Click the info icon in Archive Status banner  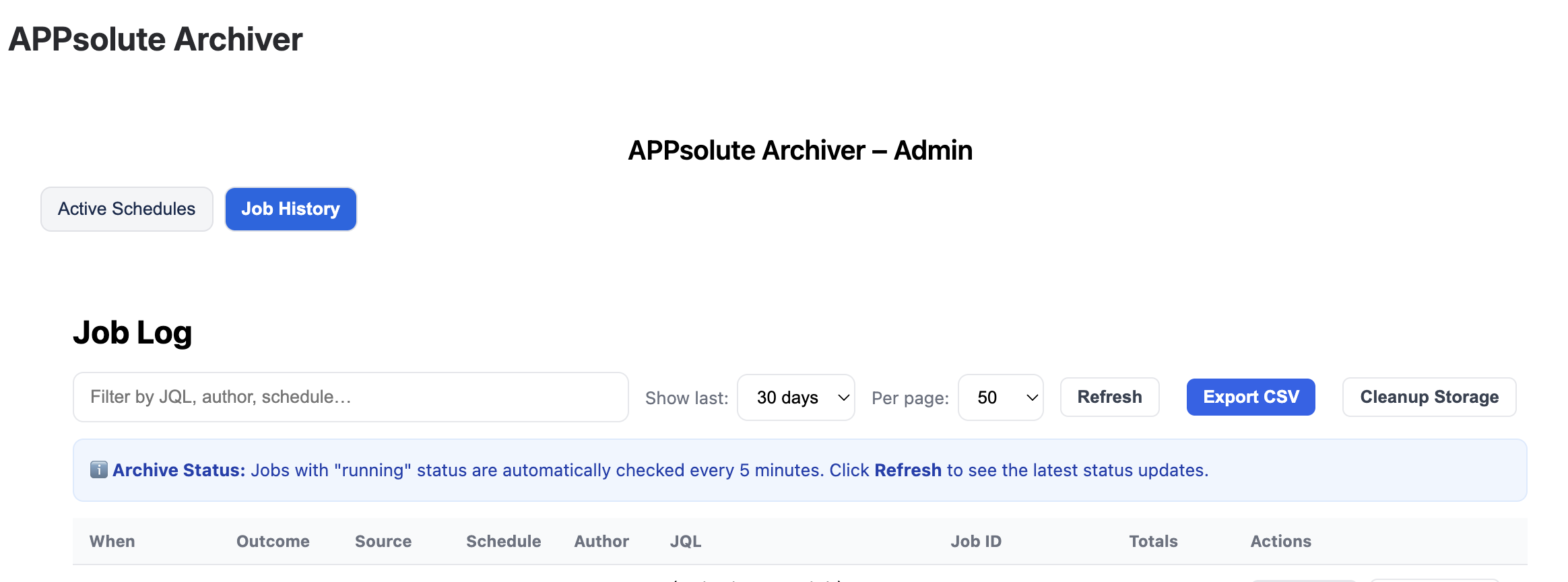99,470
